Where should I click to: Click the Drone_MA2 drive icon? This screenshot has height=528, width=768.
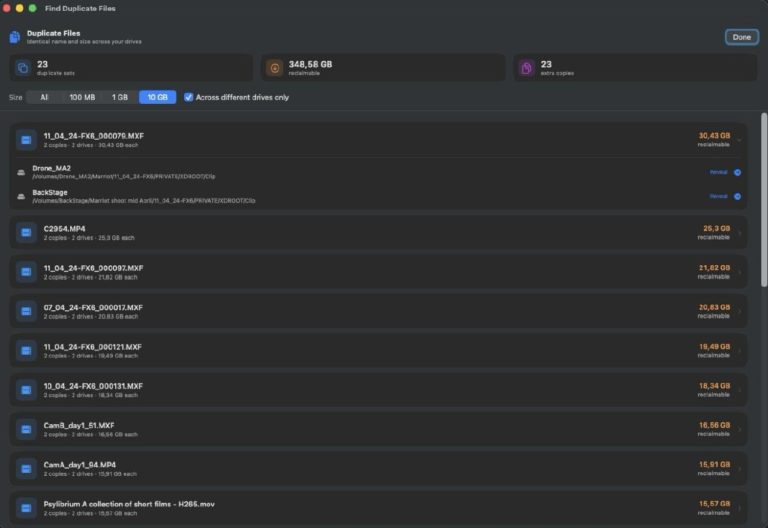point(21,172)
